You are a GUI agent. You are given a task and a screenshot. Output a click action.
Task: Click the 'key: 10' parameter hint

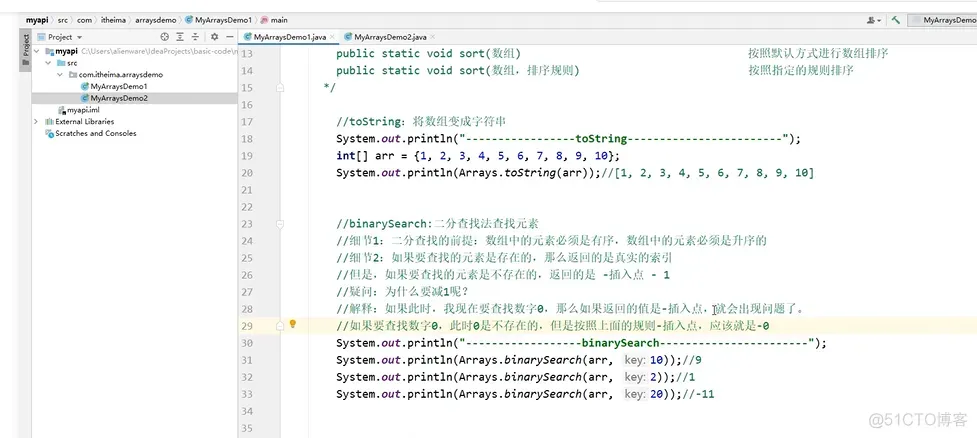[644, 360]
